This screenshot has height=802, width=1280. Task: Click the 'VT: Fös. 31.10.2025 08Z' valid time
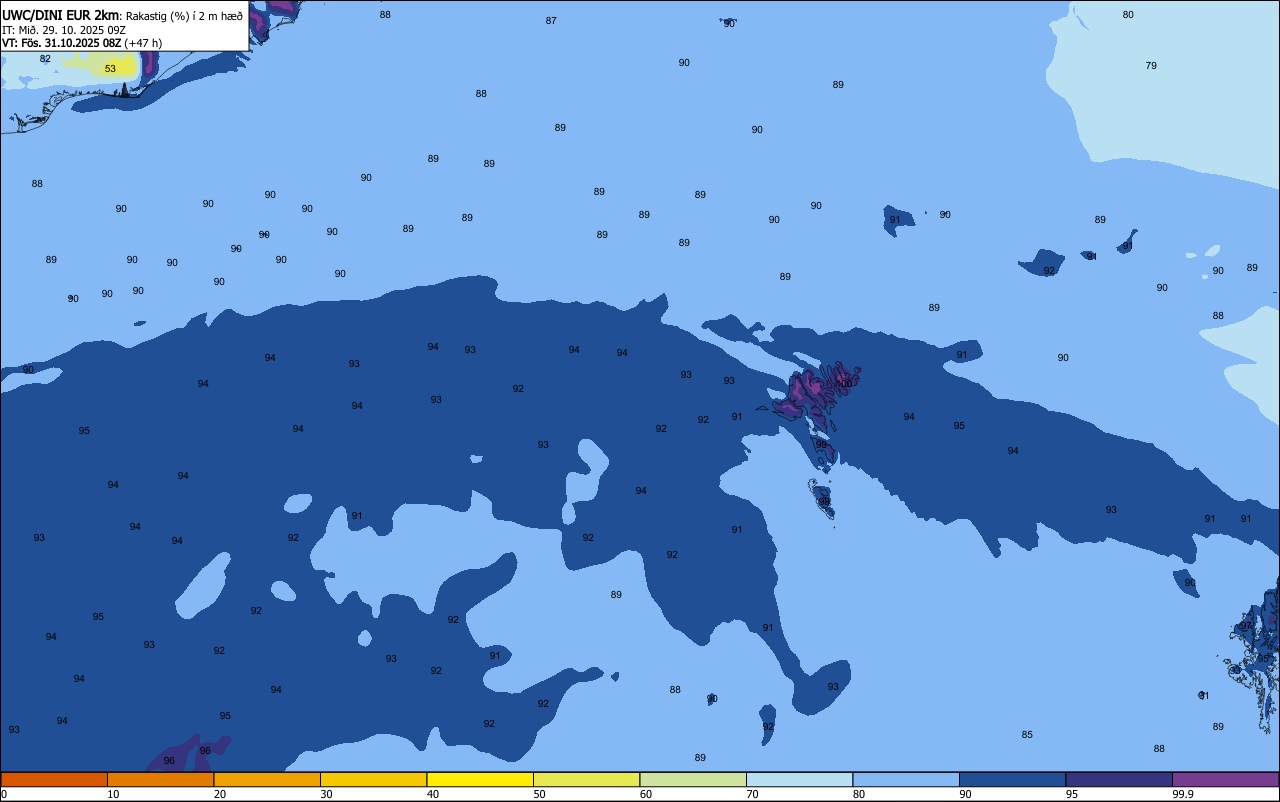click(61, 43)
